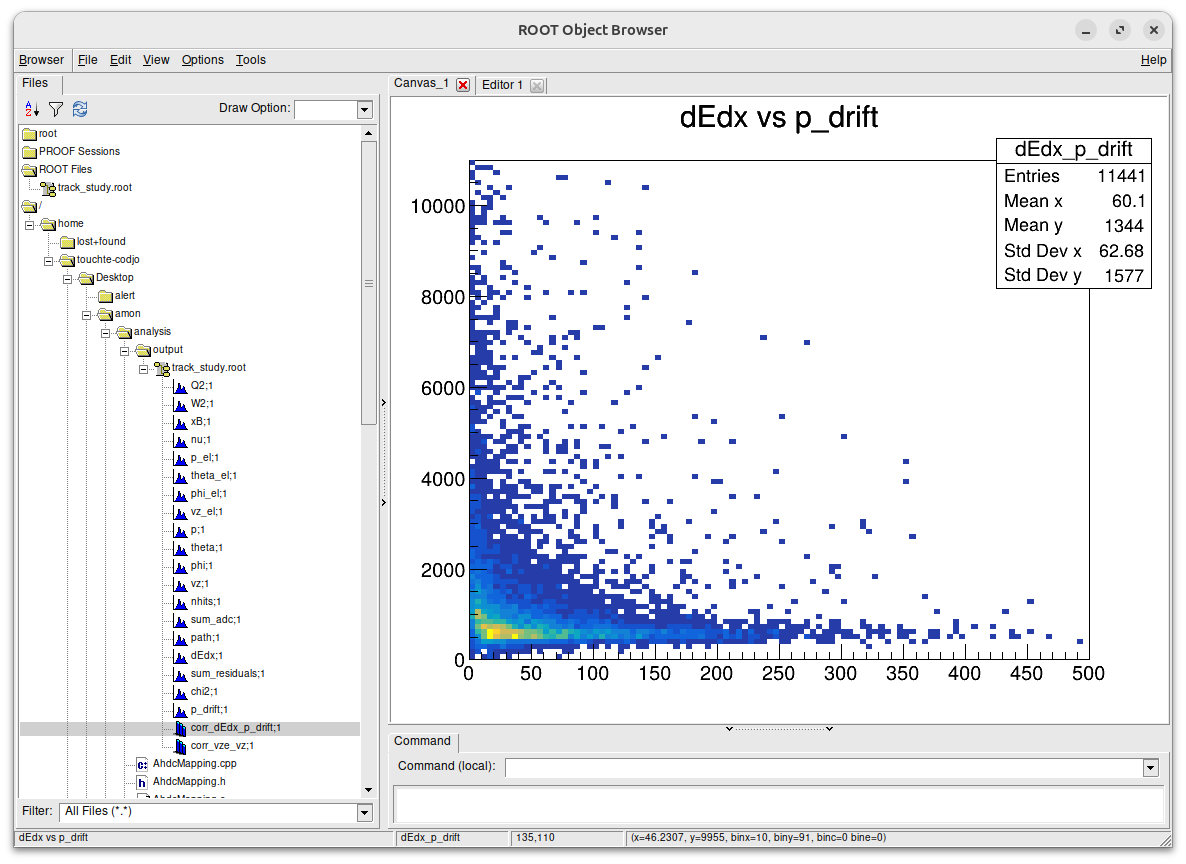The width and height of the screenshot is (1186, 864).
Task: Select the AhdcMapping.cpp file icon
Action: tap(142, 764)
